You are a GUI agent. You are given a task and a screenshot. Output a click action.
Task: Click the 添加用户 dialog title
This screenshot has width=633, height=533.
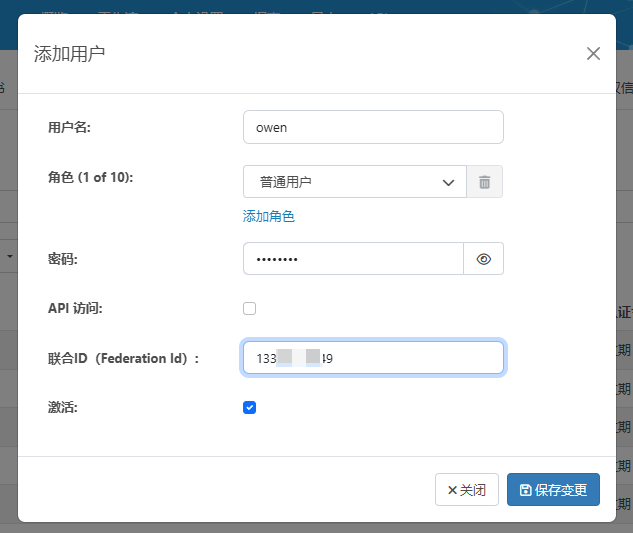pos(69,54)
